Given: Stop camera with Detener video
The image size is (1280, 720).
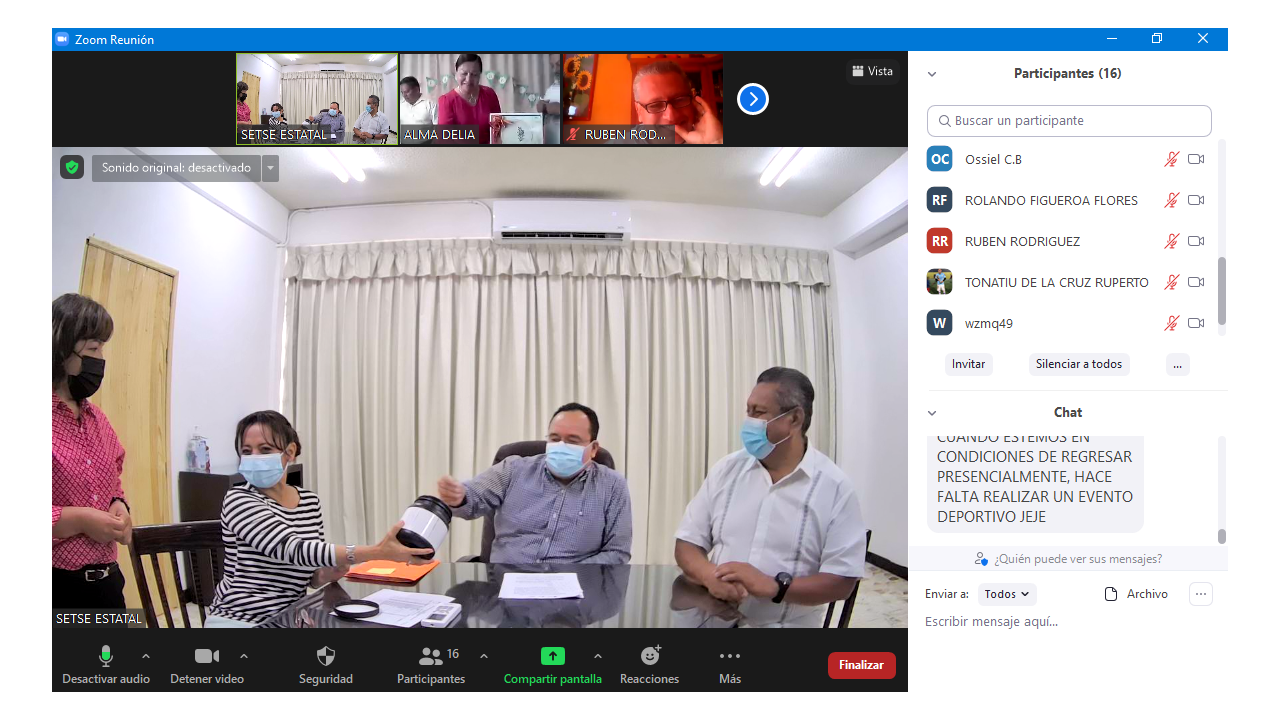Looking at the screenshot, I should (207, 656).
